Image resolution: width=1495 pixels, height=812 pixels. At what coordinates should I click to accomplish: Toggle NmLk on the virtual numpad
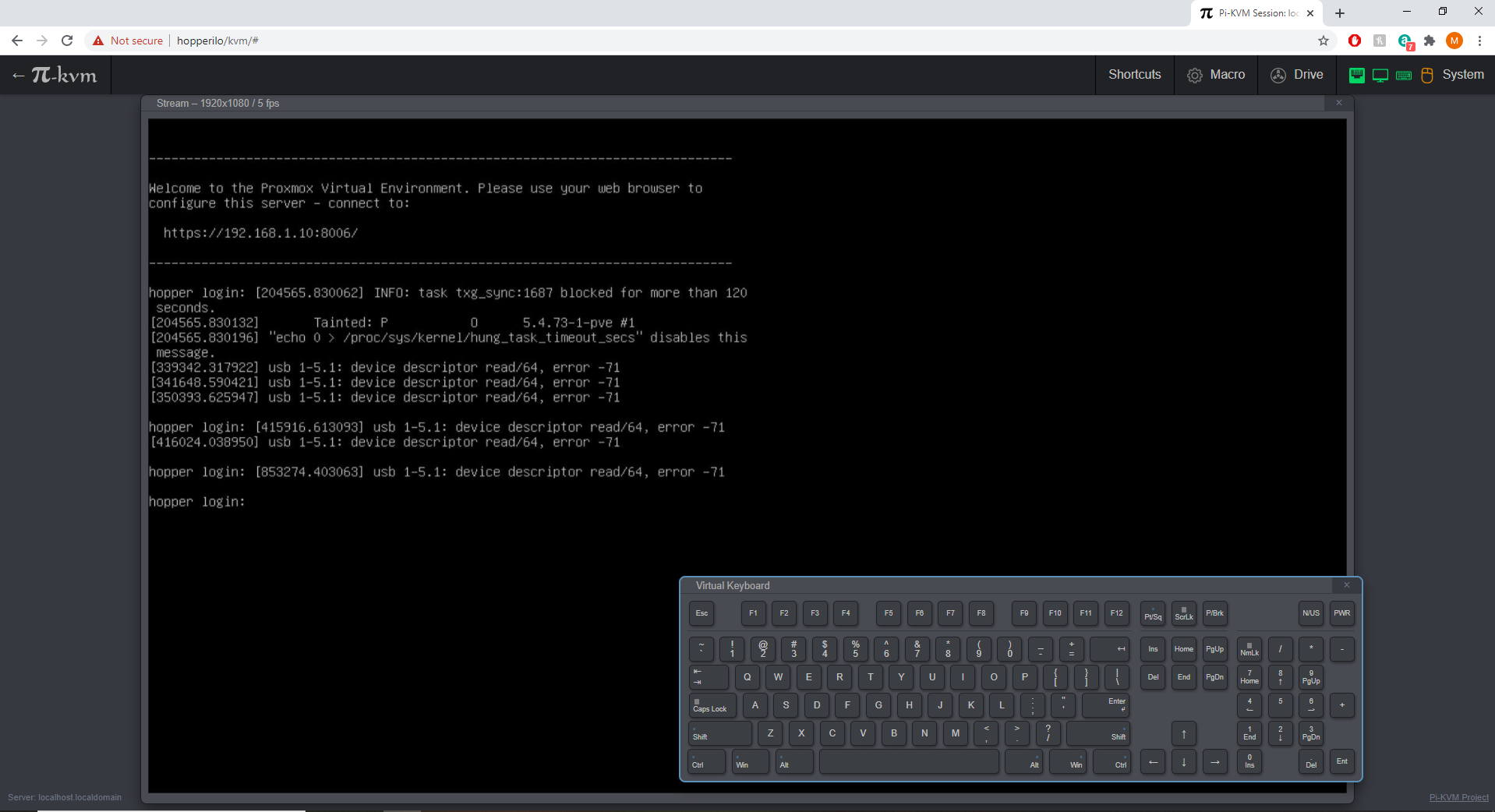(x=1249, y=649)
